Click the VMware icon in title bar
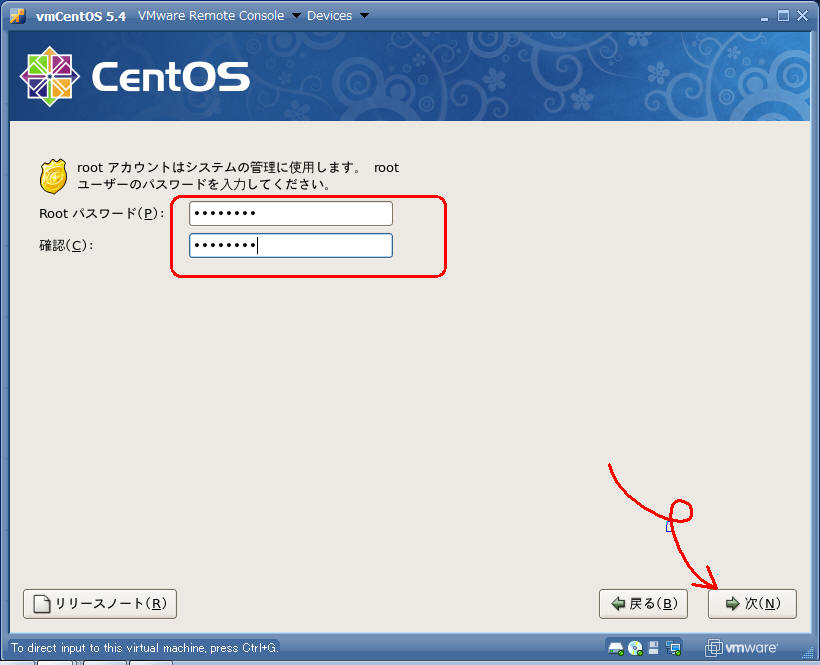The height and width of the screenshot is (665, 820). coord(17,16)
